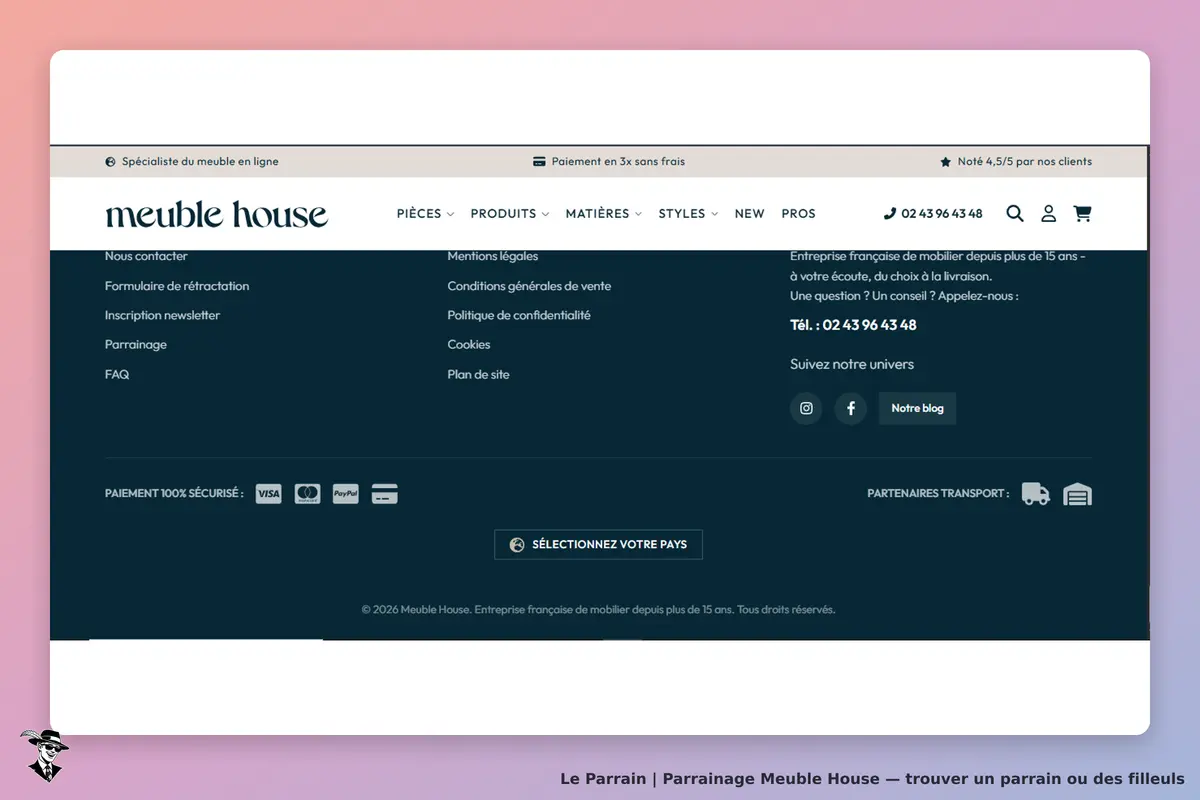Open Formulaire de rétractation link
This screenshot has width=1200, height=800.
tap(177, 286)
